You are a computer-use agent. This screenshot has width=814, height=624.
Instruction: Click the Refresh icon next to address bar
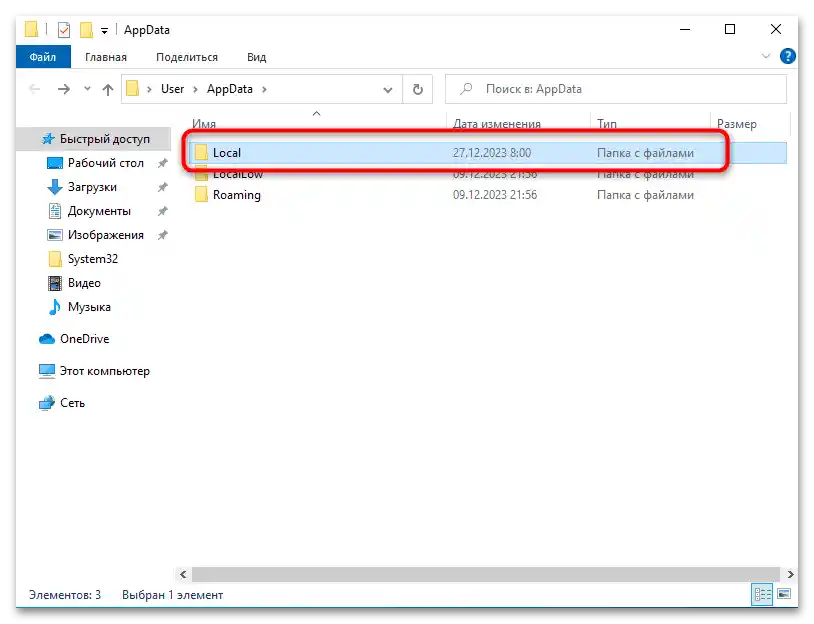417,88
